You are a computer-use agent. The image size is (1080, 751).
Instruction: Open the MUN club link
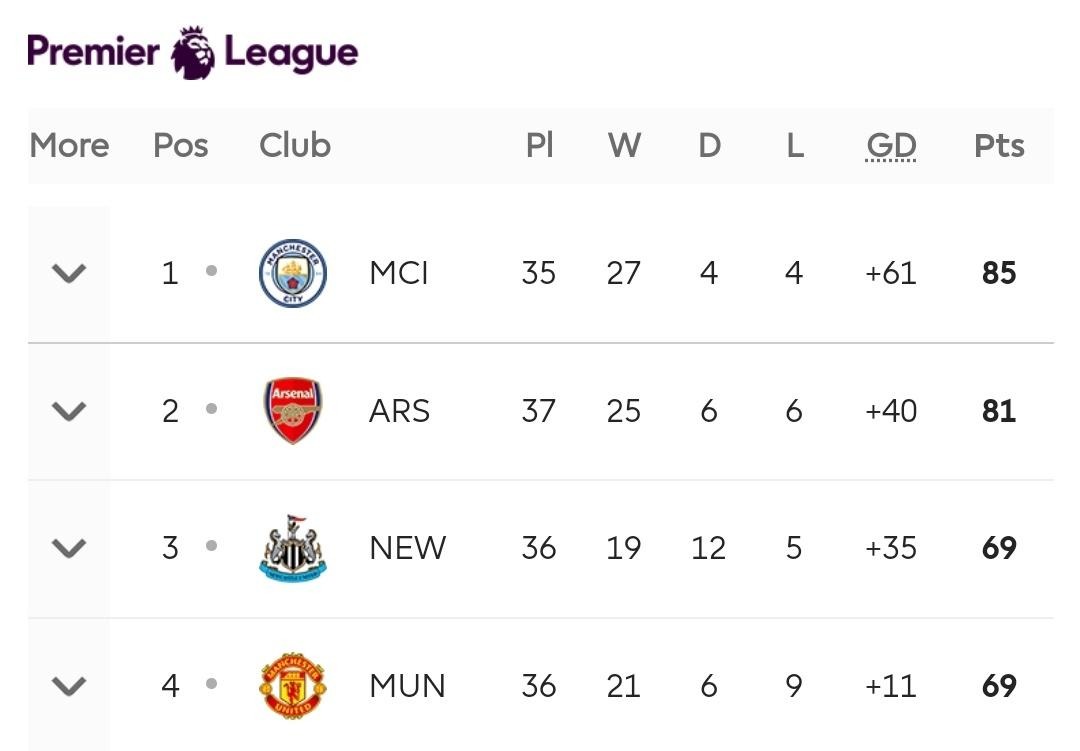tap(408, 686)
